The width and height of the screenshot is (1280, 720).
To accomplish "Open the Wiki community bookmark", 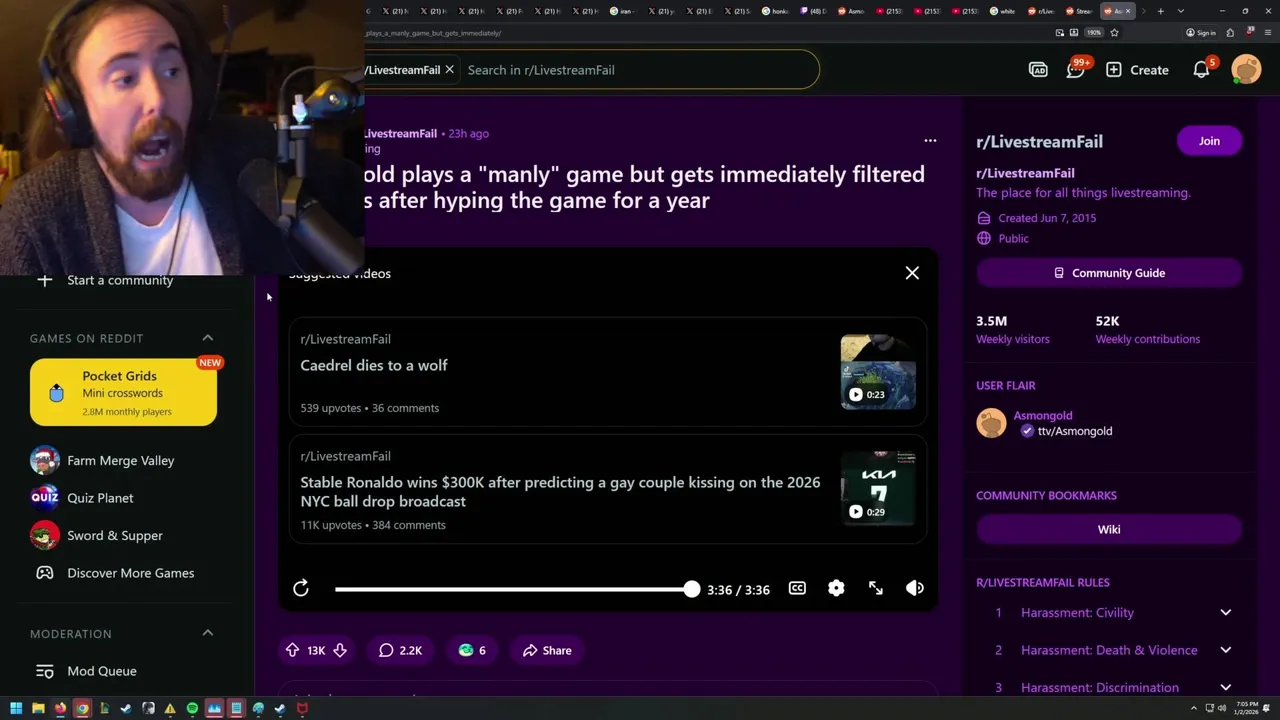I will click(x=1109, y=530).
